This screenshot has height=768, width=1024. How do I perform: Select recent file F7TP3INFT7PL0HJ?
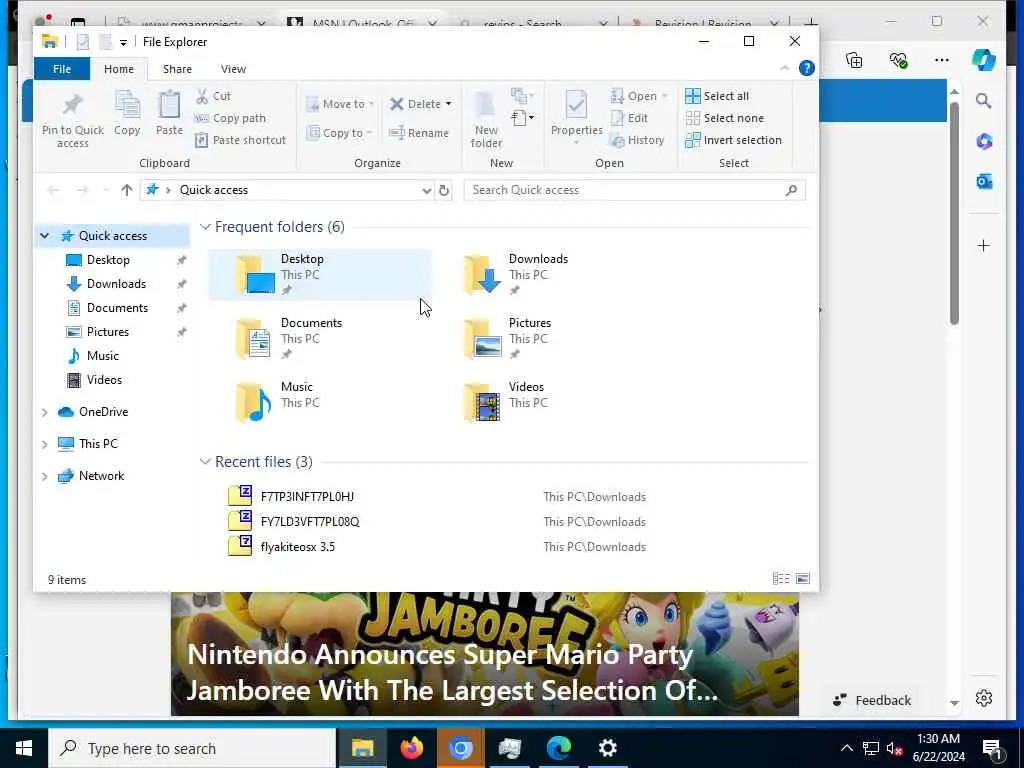307,496
